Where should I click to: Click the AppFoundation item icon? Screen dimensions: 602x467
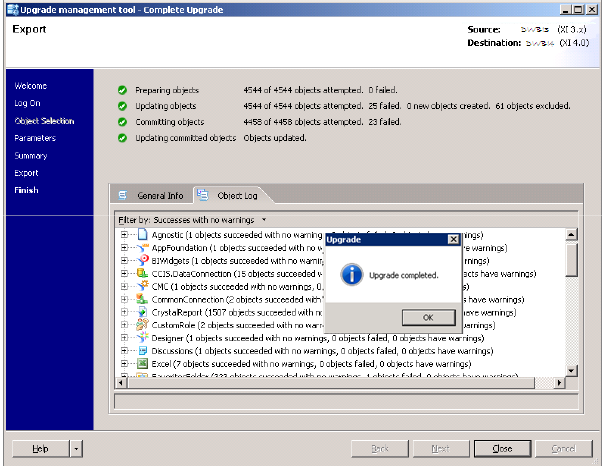141,247
